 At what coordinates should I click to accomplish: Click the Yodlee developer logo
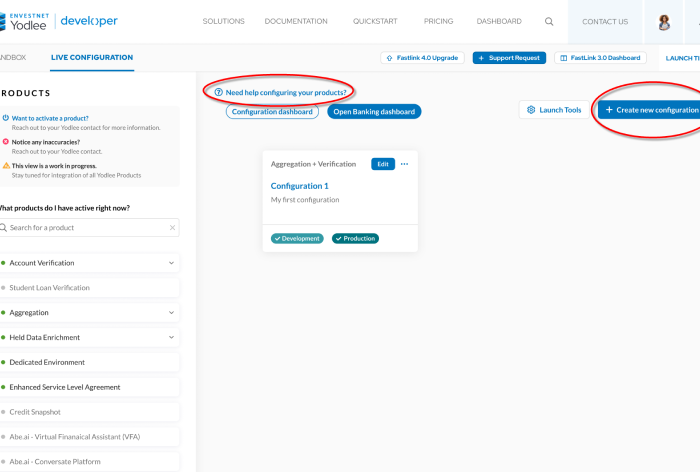[59, 21]
